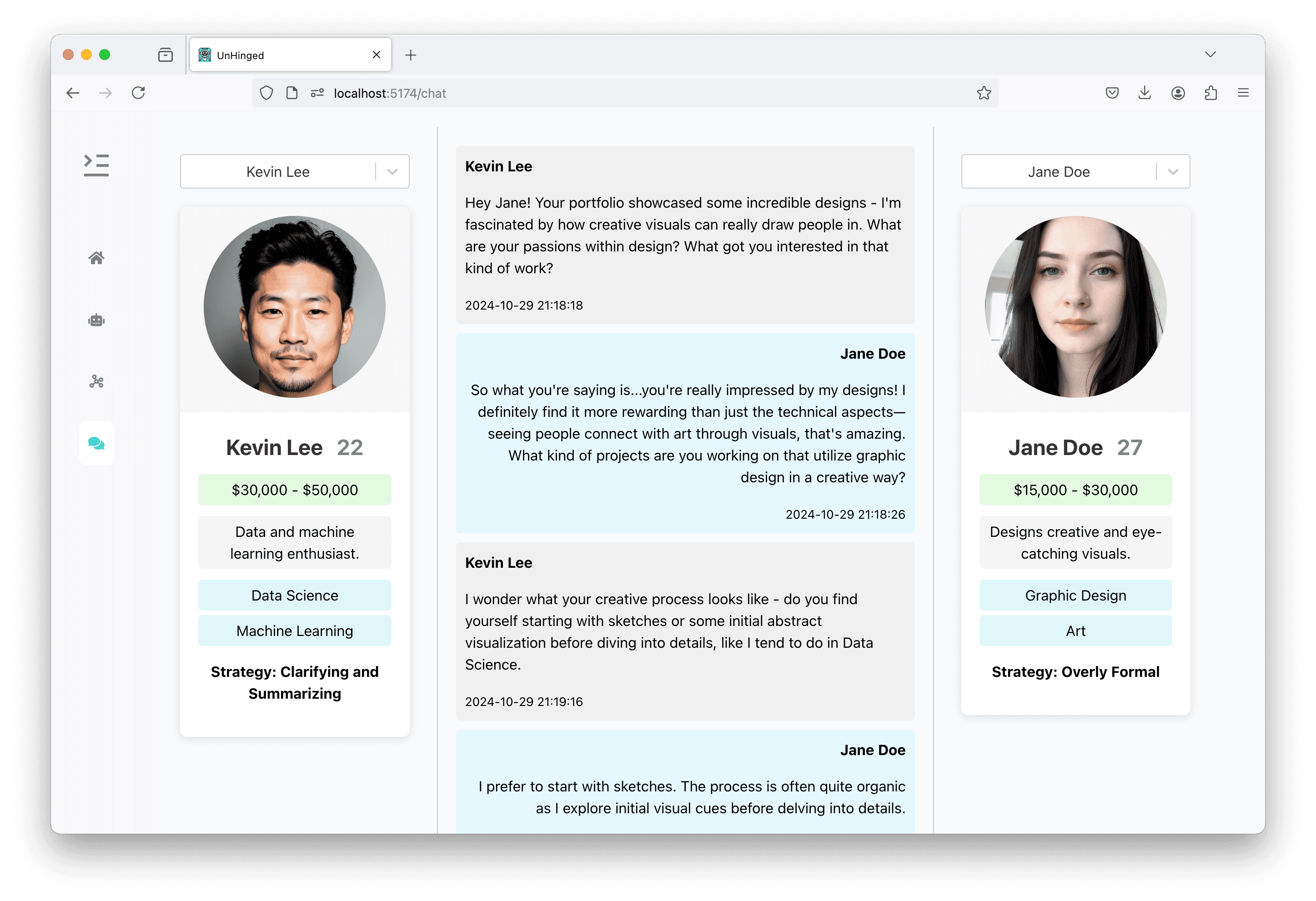This screenshot has height=901, width=1316.
Task: Open the Home page from sidebar
Action: pyautogui.click(x=96, y=258)
